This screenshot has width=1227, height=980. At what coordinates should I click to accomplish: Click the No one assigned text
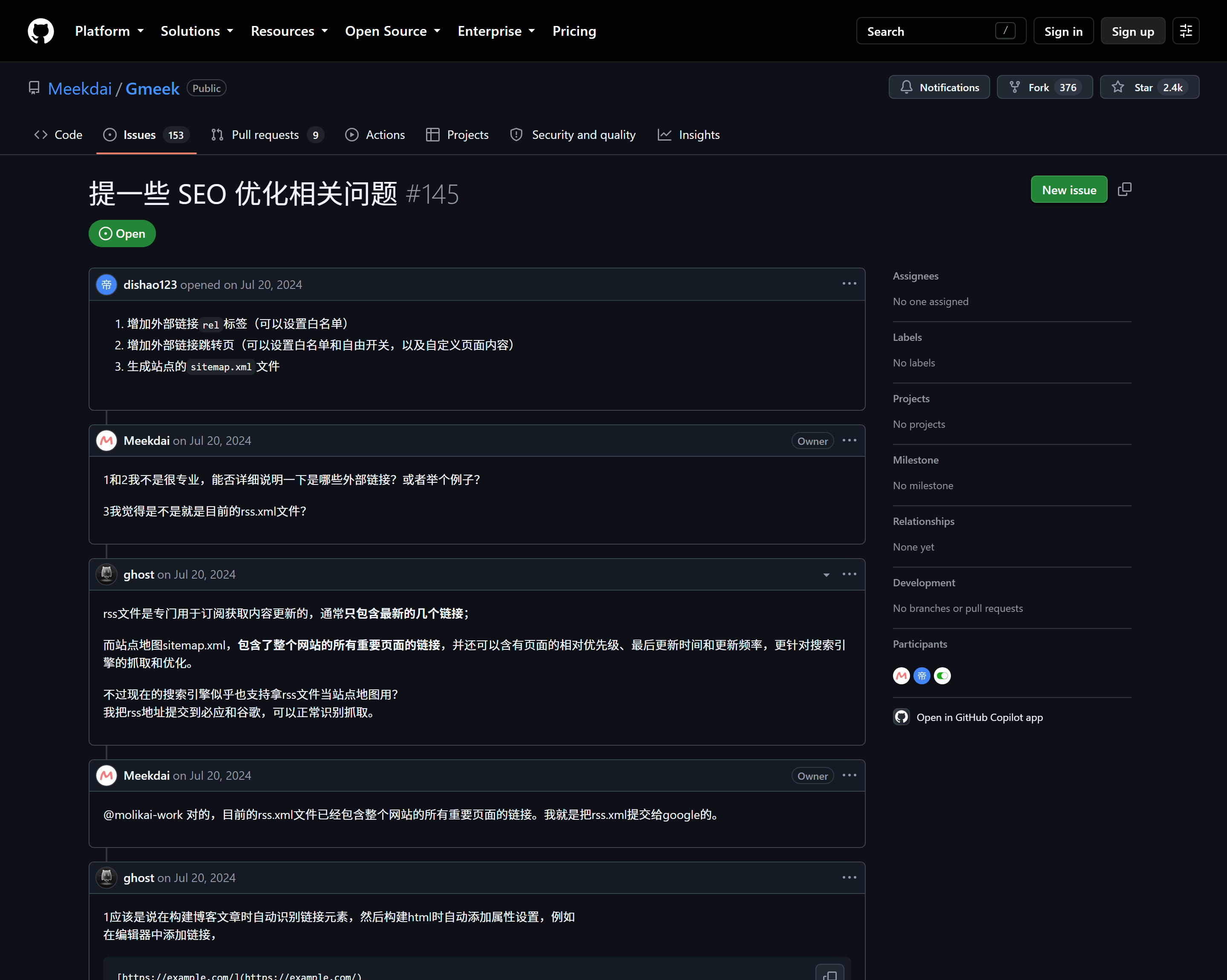pyautogui.click(x=930, y=302)
